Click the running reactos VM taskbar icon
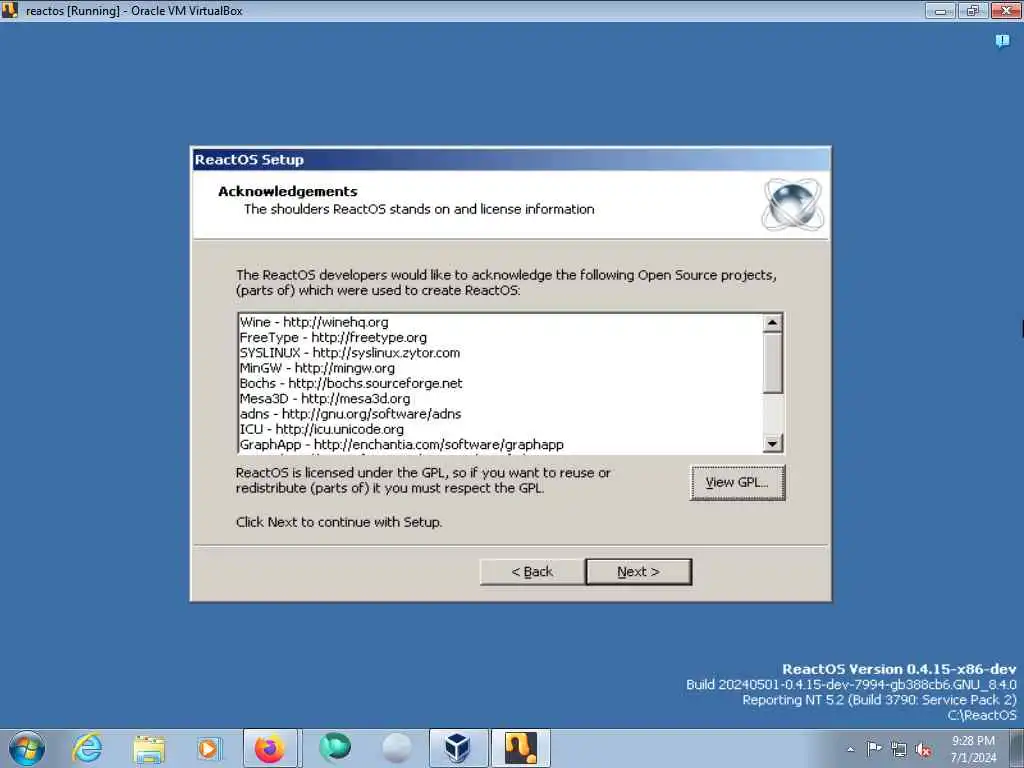The height and width of the screenshot is (768, 1024). pyautogui.click(x=520, y=748)
